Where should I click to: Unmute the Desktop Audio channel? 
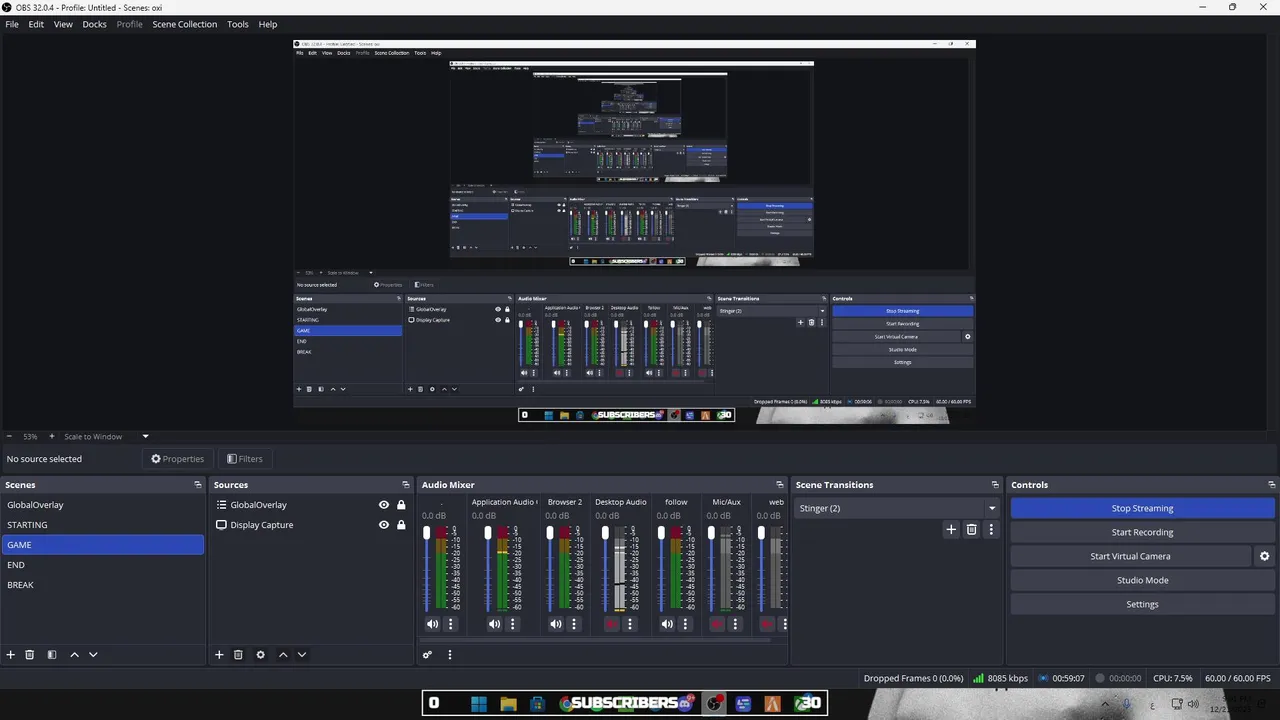point(611,624)
